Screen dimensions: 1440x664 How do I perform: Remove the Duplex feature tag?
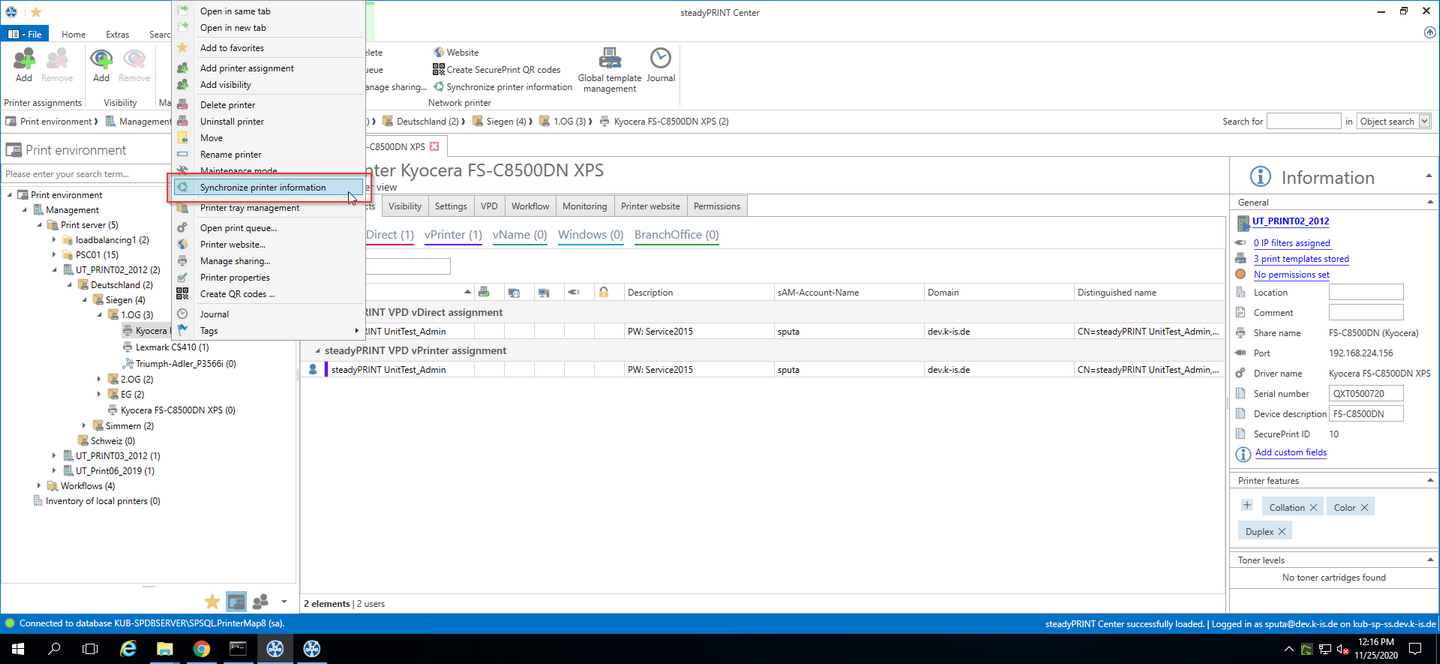(1282, 531)
